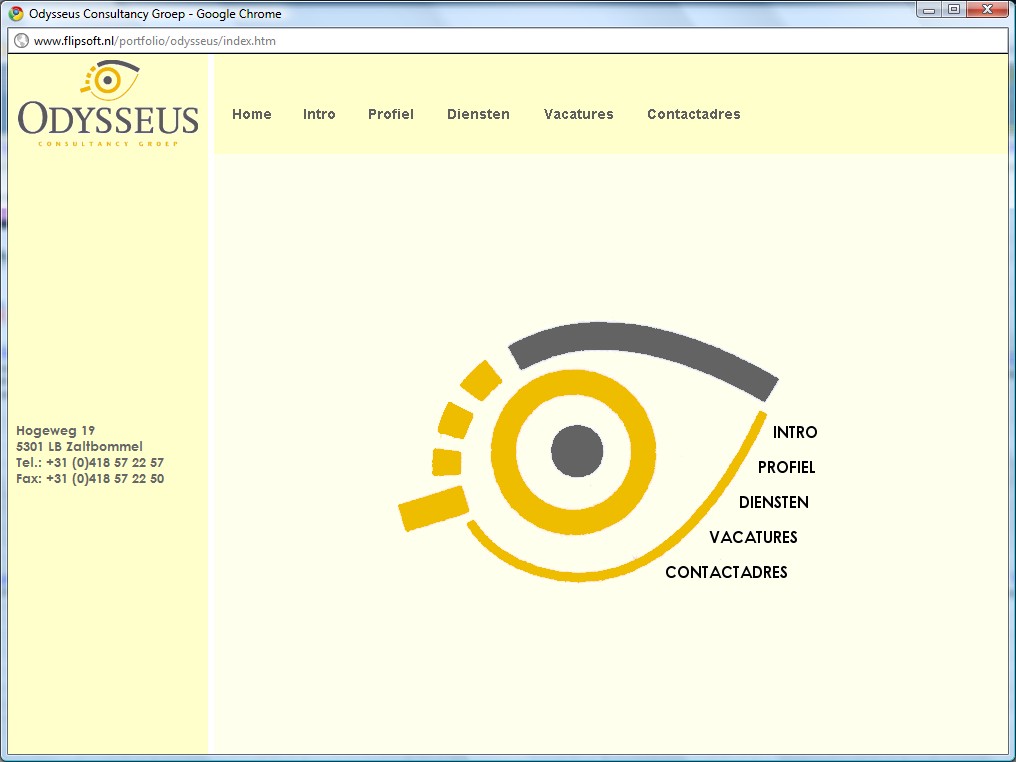Click the globe site-info icon in address bar

click(x=21, y=41)
